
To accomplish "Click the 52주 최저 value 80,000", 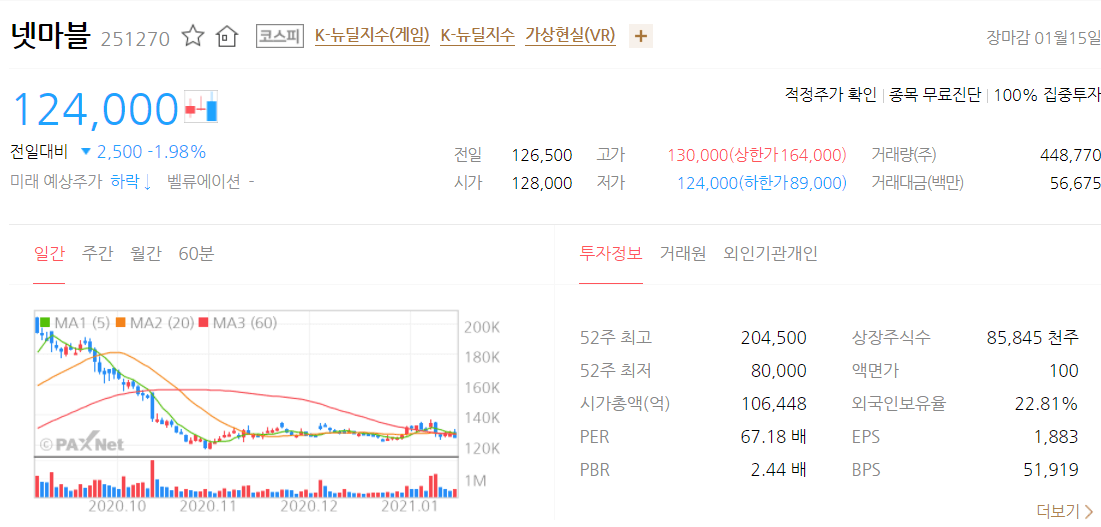I will [x=779, y=371].
